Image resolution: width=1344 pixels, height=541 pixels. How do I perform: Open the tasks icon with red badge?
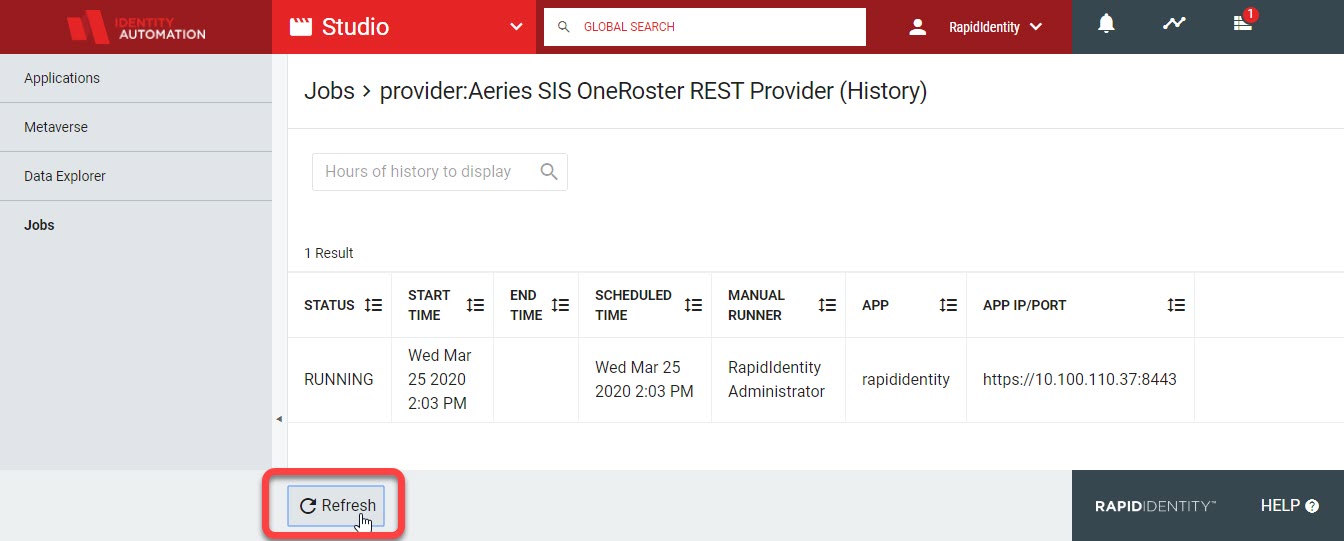1243,22
